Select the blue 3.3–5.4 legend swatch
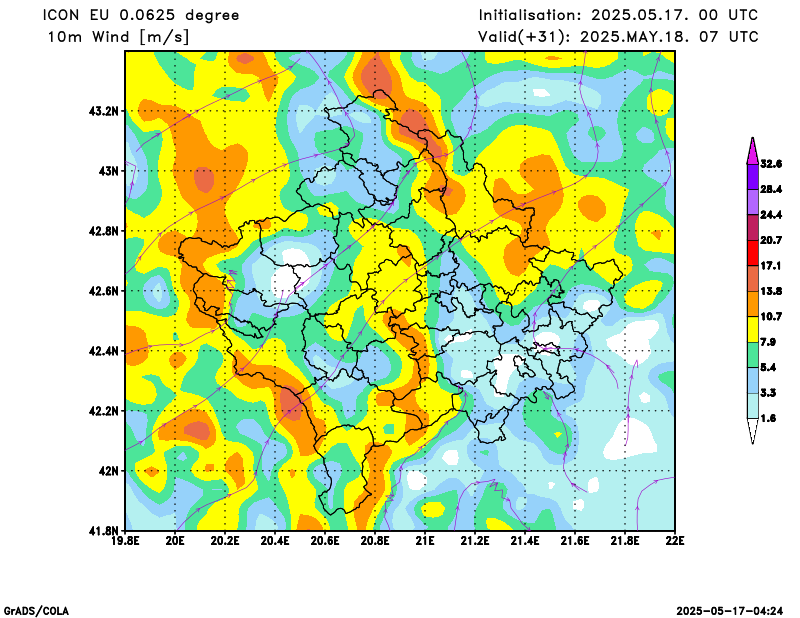The height and width of the screenshot is (618, 800). [x=753, y=381]
